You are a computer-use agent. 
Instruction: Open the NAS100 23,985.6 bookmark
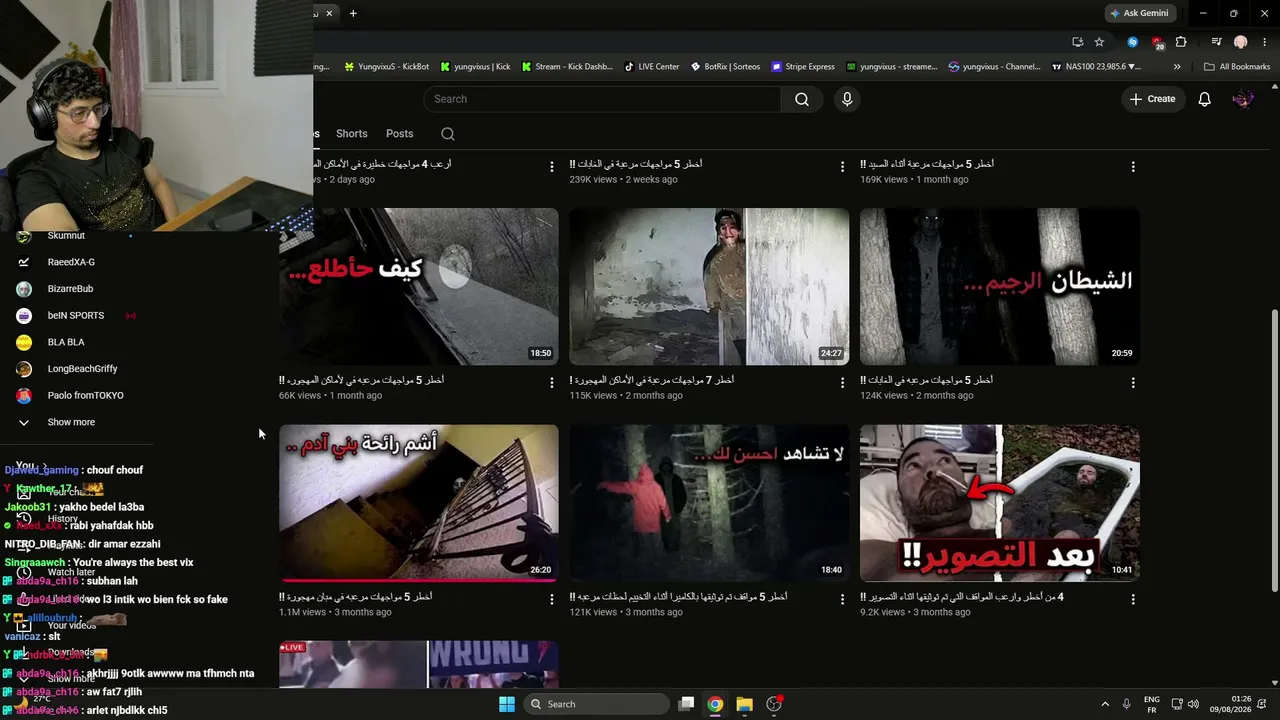(1096, 67)
